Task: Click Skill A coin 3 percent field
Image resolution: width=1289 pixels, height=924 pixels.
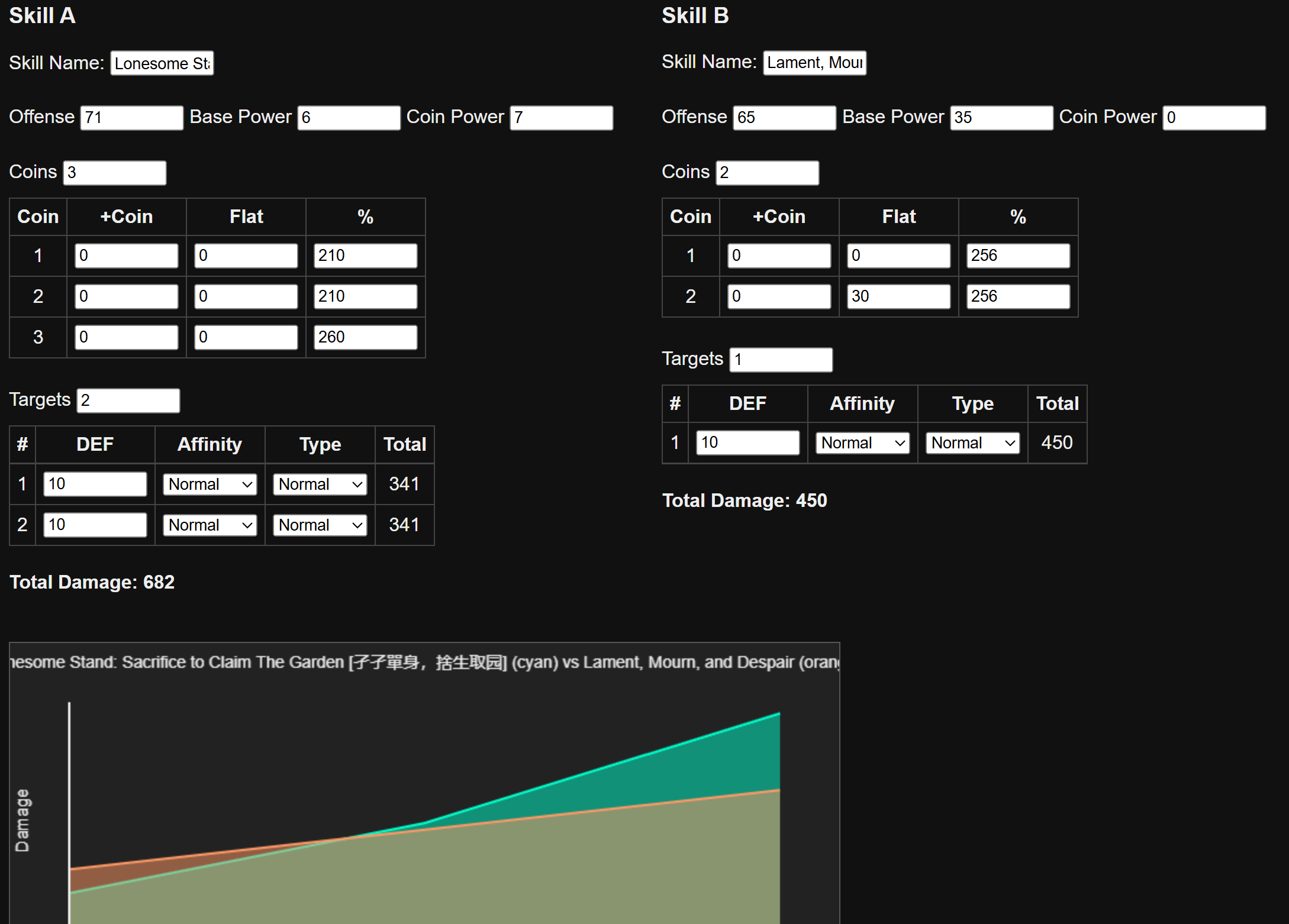Action: tap(365, 337)
